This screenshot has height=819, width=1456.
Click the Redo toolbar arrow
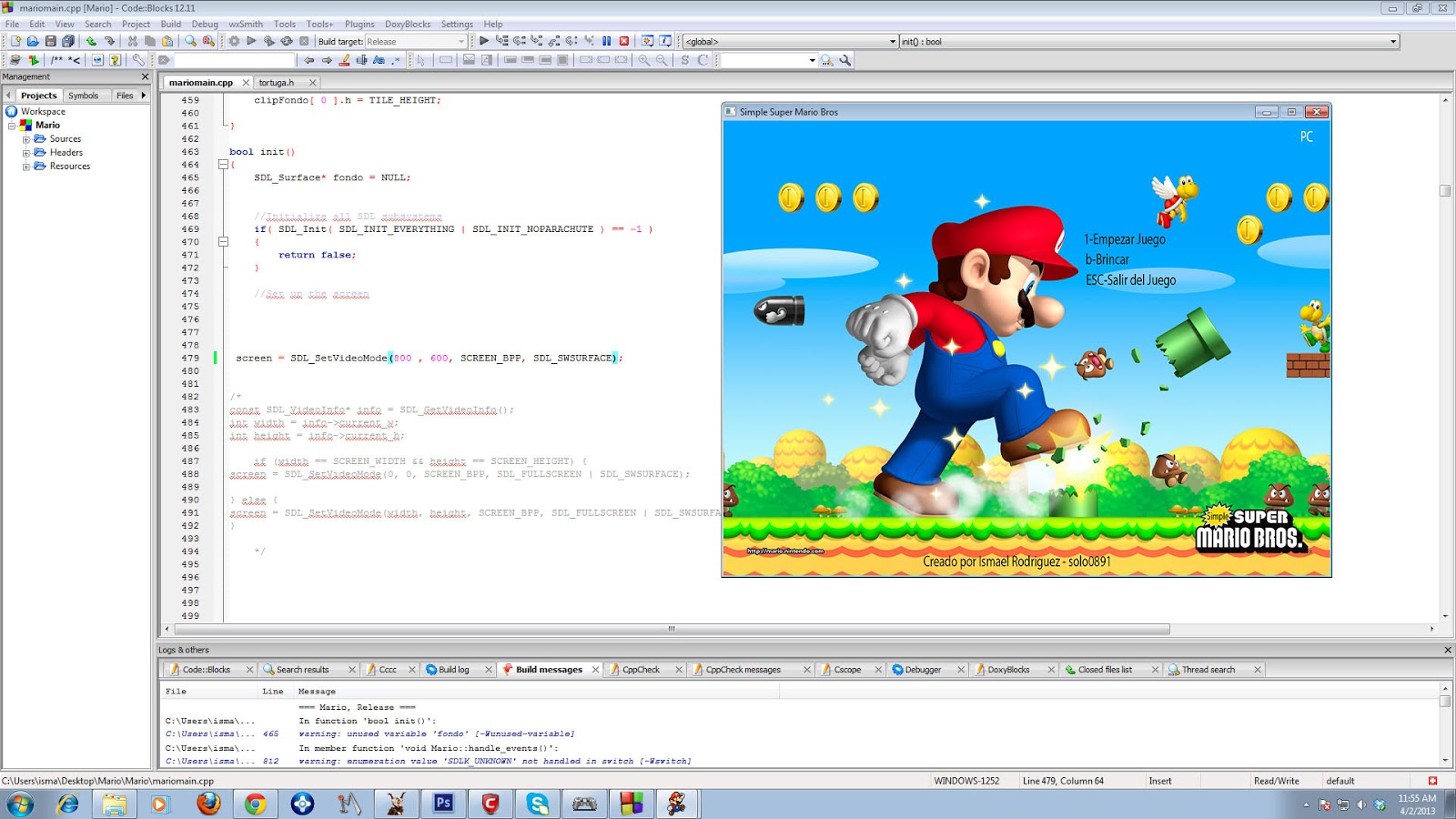tap(109, 41)
